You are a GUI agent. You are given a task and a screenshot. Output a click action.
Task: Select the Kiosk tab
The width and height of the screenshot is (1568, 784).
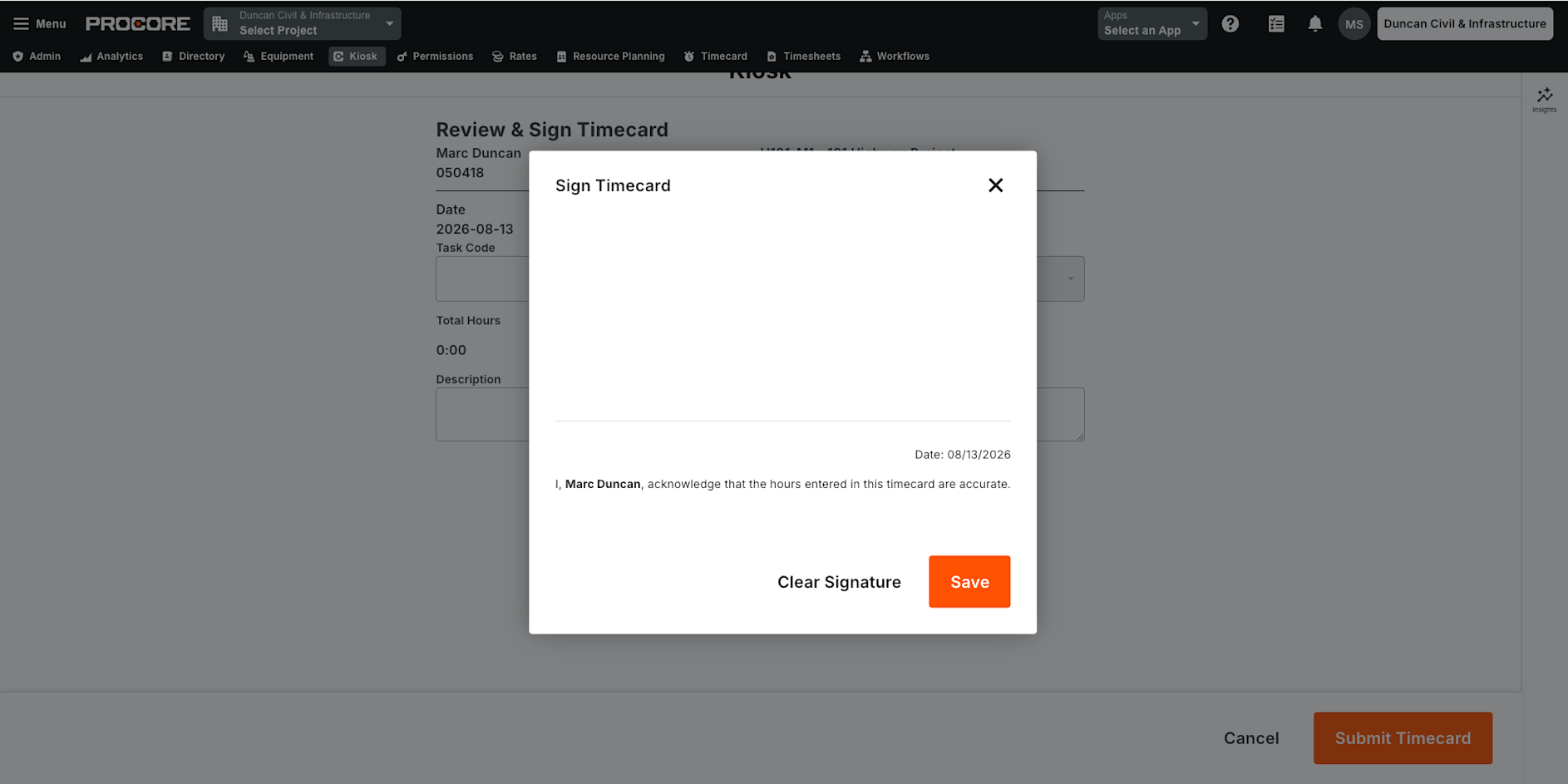click(x=357, y=57)
